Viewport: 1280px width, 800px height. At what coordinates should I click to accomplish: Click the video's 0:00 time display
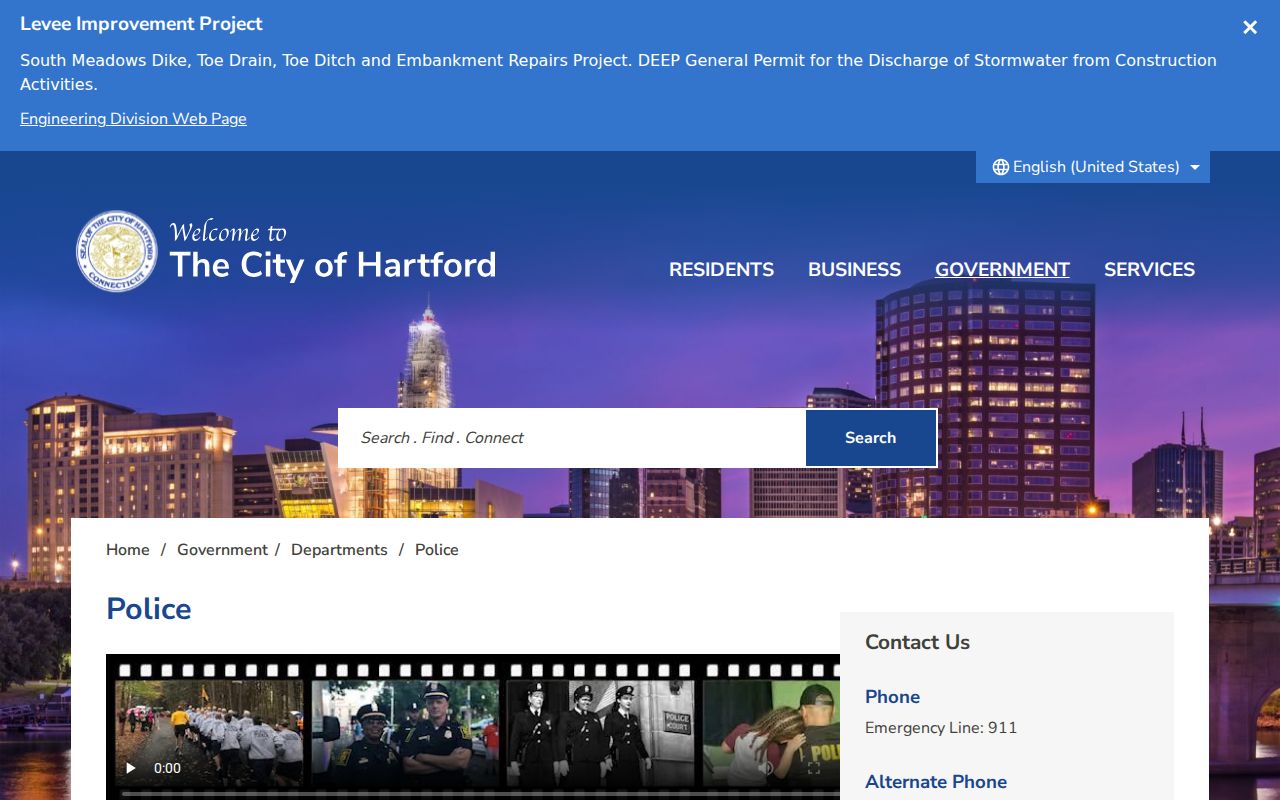pos(167,768)
